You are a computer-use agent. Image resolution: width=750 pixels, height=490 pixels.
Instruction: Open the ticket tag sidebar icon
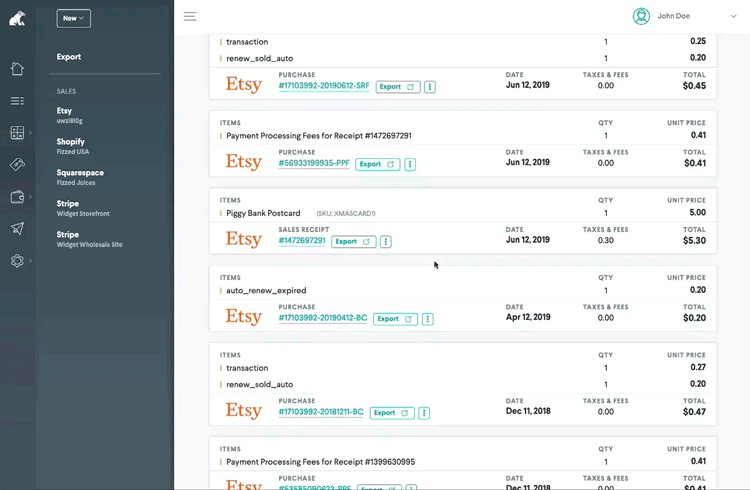[x=17, y=165]
